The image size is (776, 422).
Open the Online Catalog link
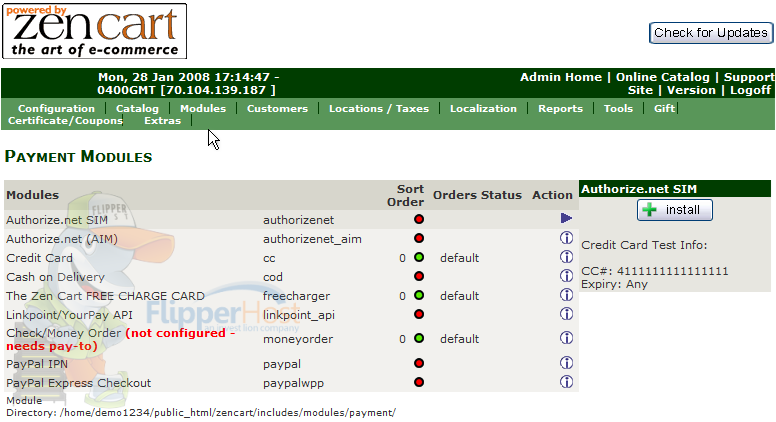click(x=663, y=77)
